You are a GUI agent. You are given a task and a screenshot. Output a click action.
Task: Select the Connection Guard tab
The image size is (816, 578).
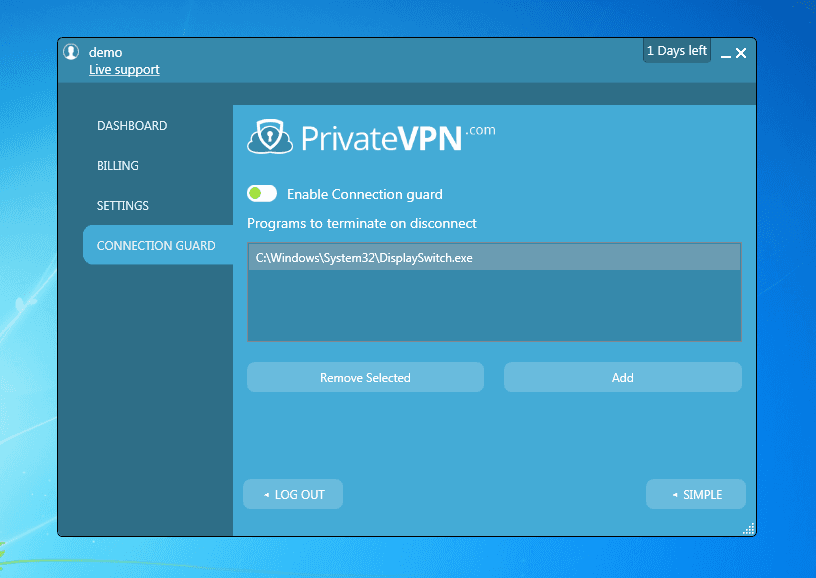(x=156, y=246)
